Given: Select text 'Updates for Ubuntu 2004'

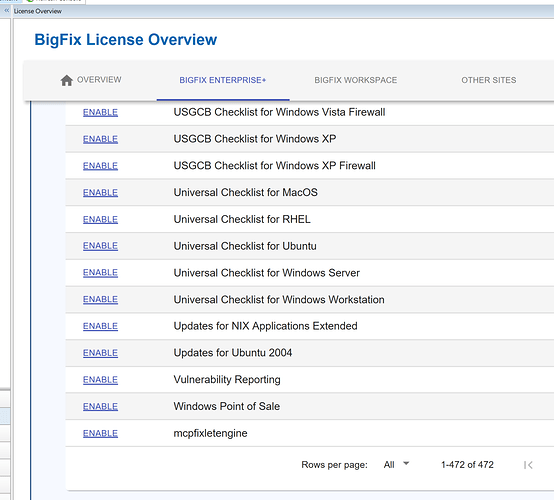Looking at the screenshot, I should 233,353.
